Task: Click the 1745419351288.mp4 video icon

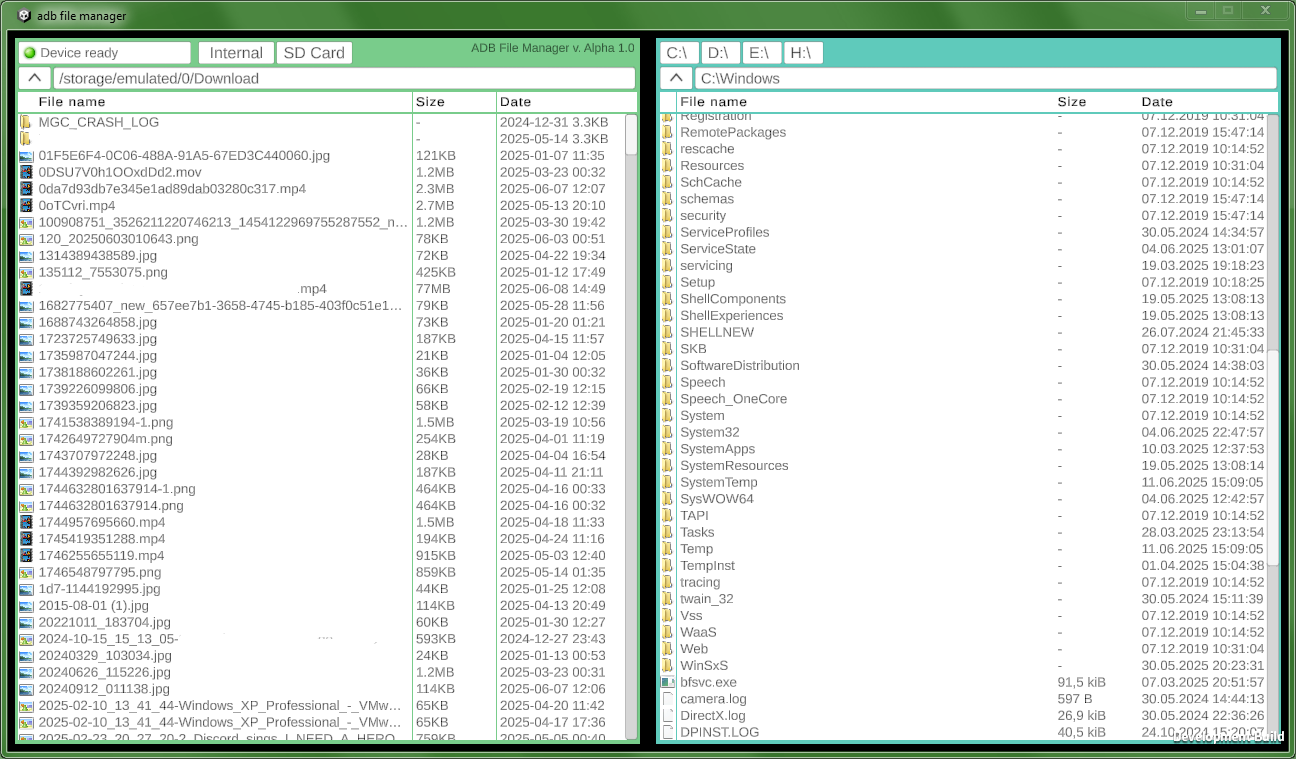Action: 26,539
